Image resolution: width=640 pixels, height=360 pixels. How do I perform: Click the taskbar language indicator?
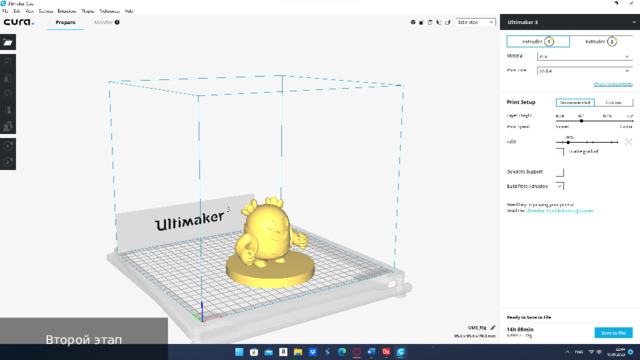coord(579,352)
